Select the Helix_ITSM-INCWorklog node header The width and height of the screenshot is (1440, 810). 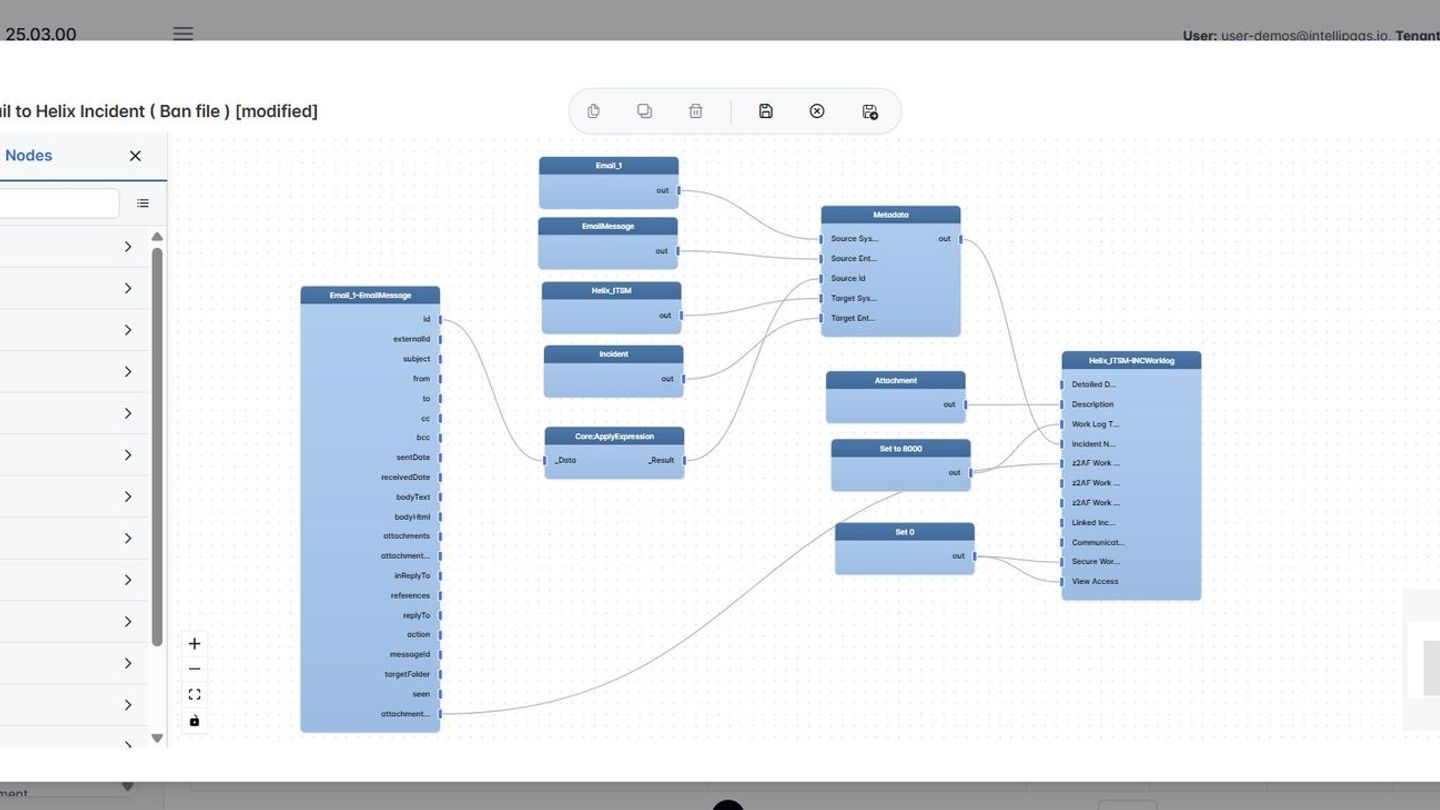point(1132,361)
